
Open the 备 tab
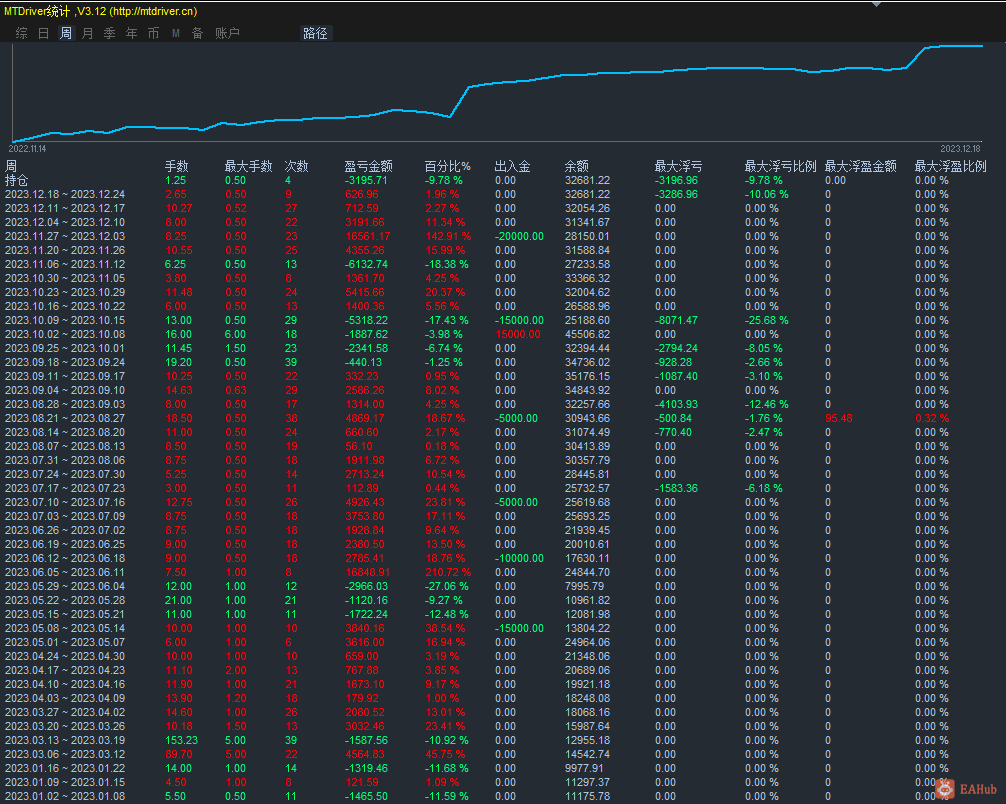(197, 33)
